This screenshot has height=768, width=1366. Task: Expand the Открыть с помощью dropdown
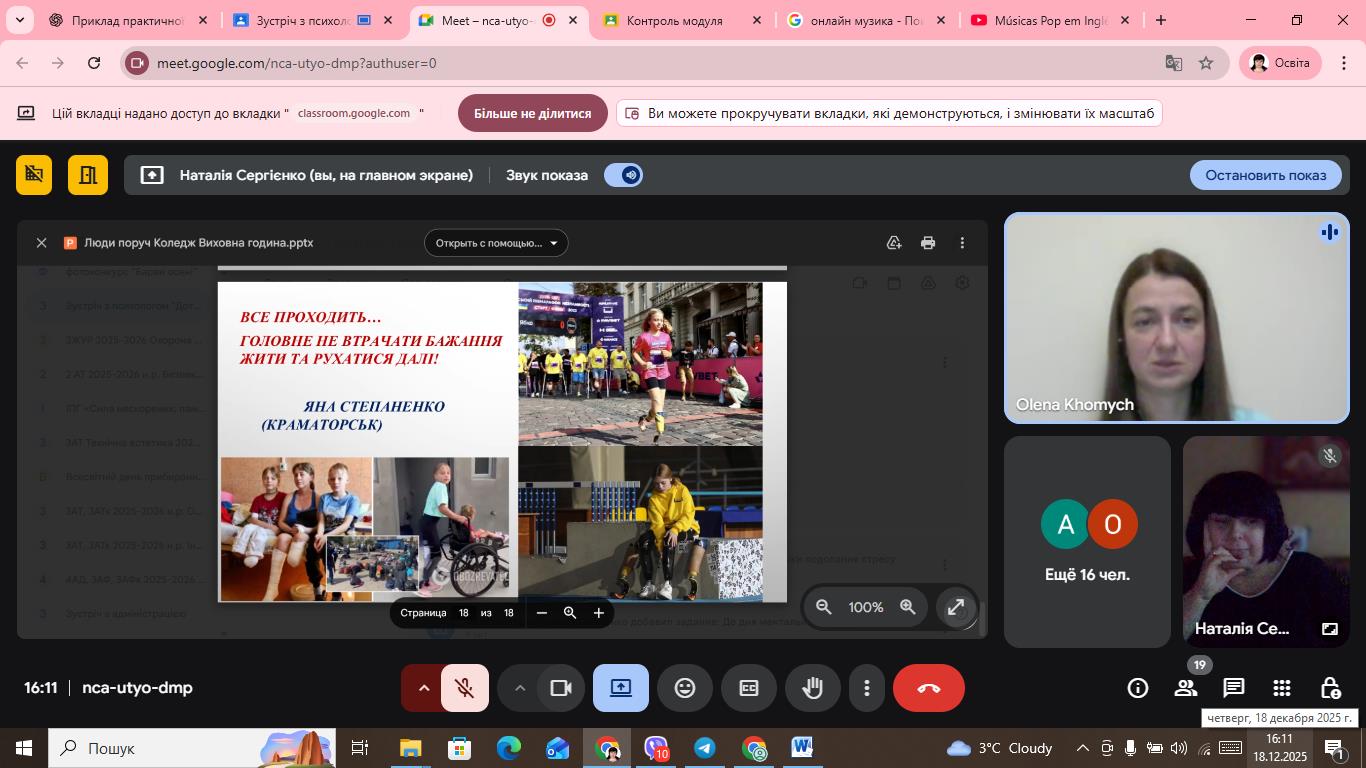496,243
